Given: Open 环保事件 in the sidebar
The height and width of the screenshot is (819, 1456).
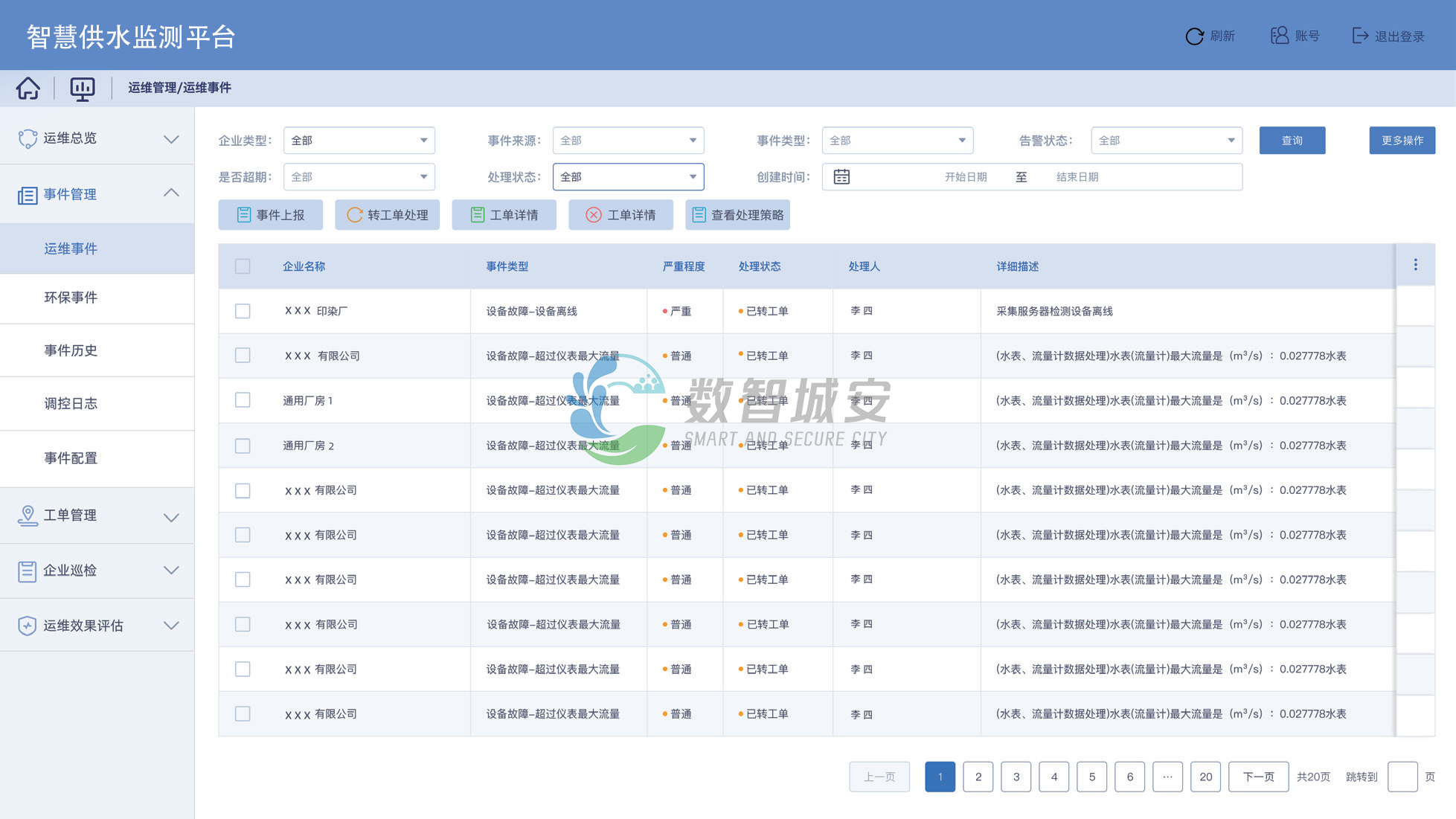Looking at the screenshot, I should [71, 298].
